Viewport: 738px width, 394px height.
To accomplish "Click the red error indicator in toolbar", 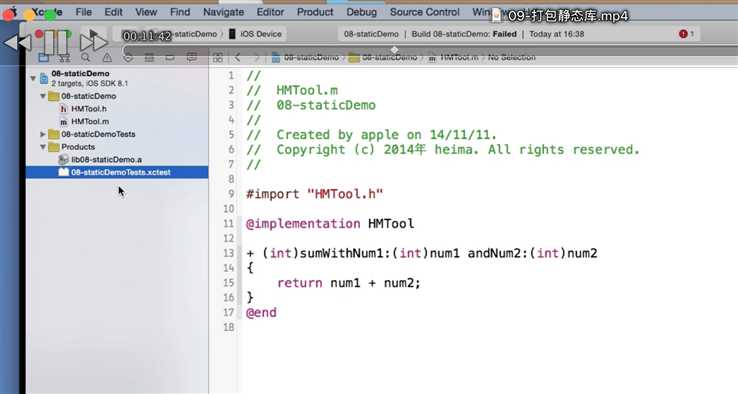I will tap(686, 34).
